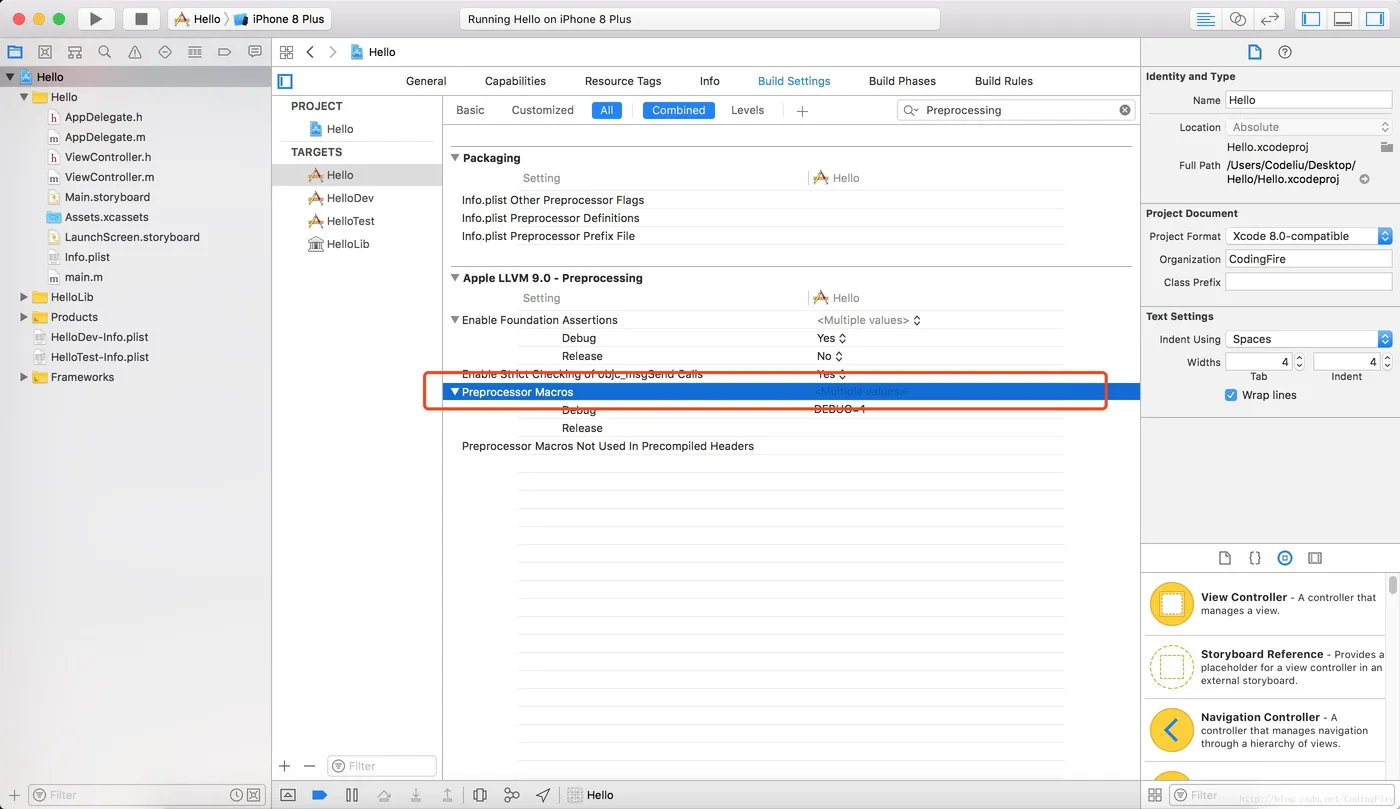The height and width of the screenshot is (809, 1400).
Task: Open the Build Rules tab
Action: tap(1004, 81)
